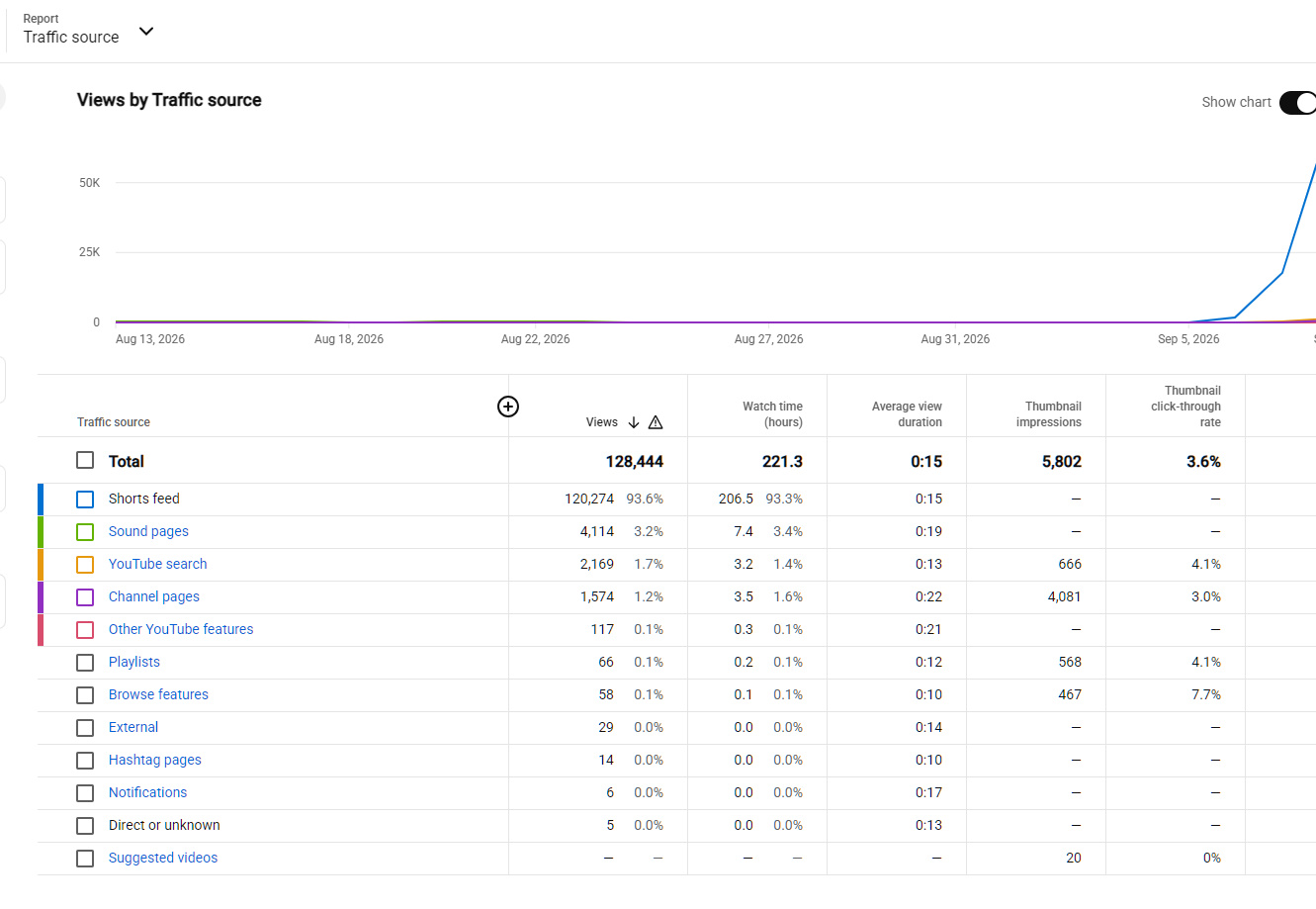Open the YouTube search traffic source
Image resolution: width=1316 pixels, height=909 pixels.
coord(158,564)
